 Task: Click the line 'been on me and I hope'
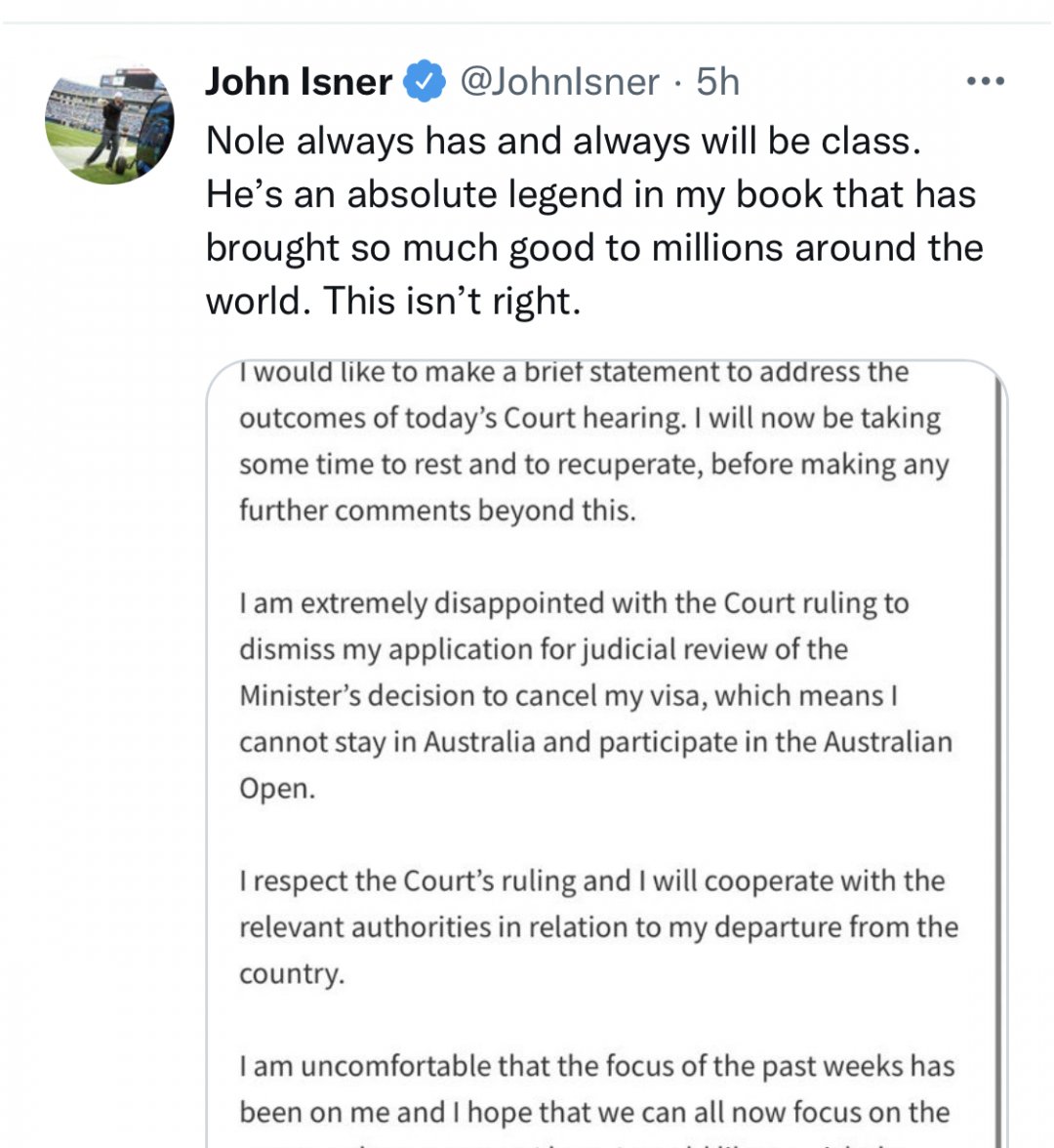[593, 1113]
